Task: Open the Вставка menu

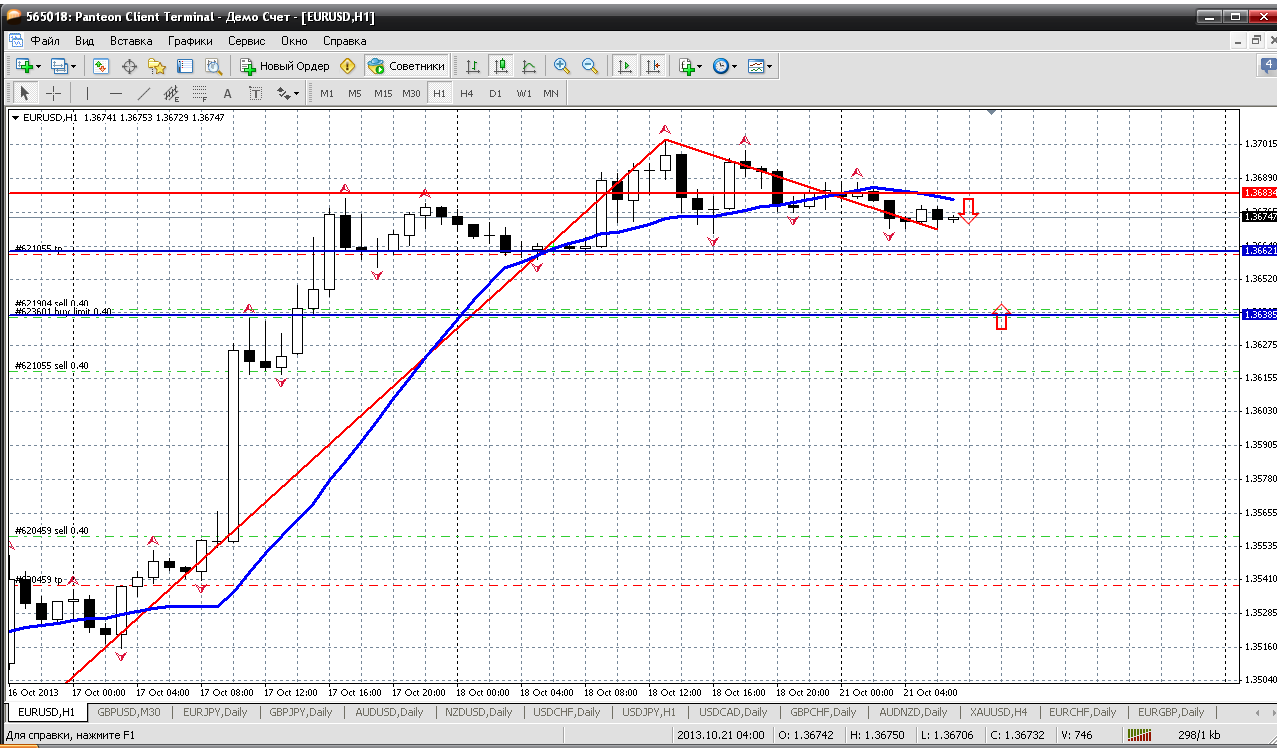Action: [131, 41]
